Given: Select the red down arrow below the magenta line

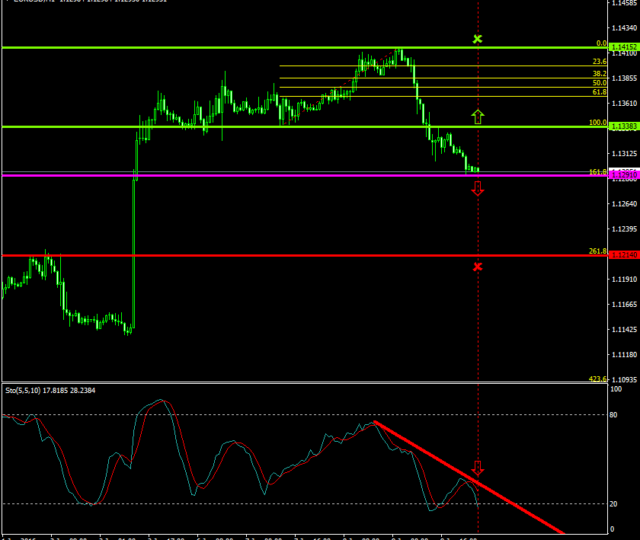Looking at the screenshot, I should click(x=478, y=188).
